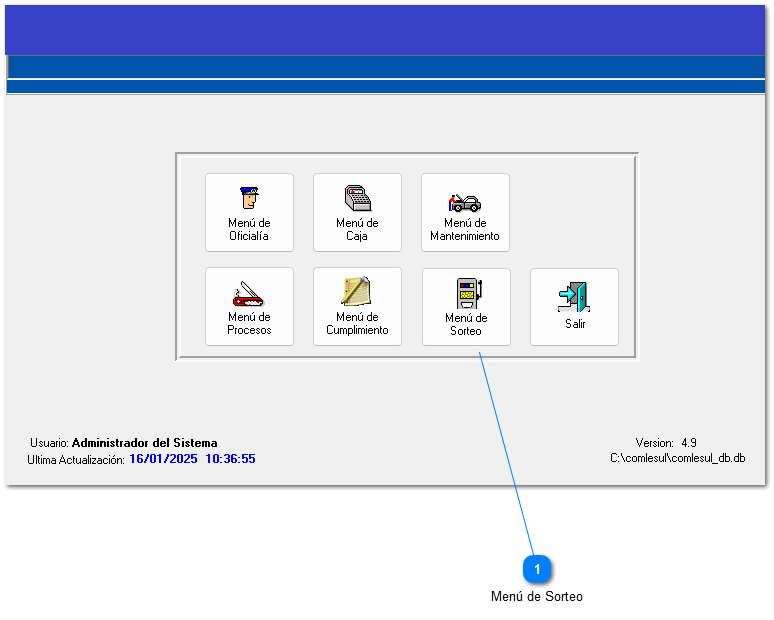Click the Swiss army knife Procesos icon
774x620 pixels.
(249, 292)
